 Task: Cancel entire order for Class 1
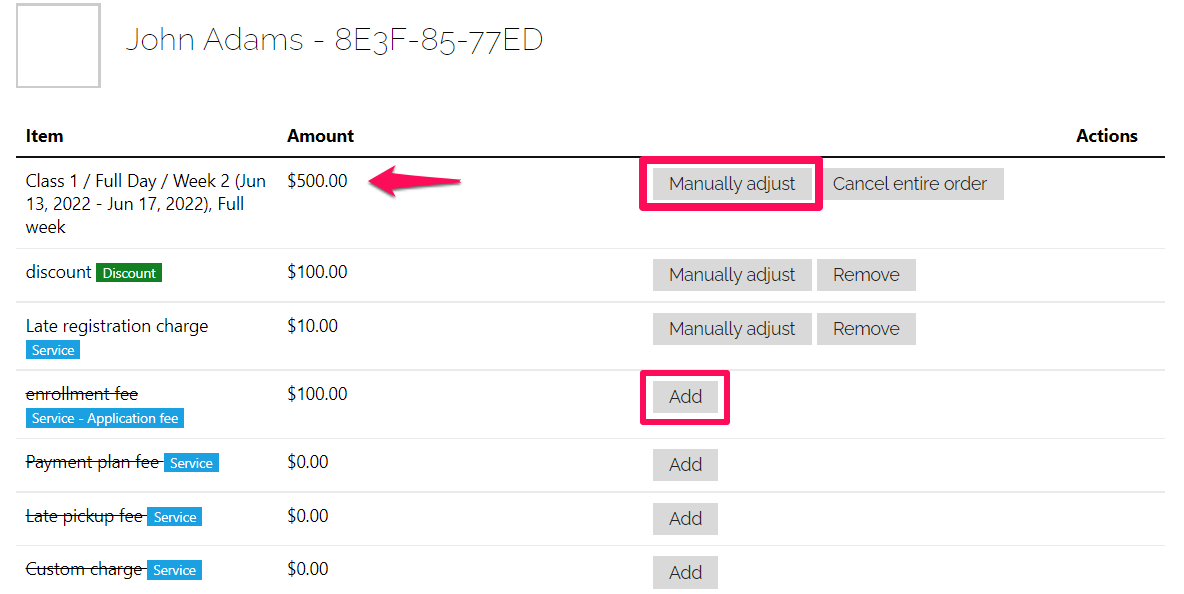pos(910,183)
